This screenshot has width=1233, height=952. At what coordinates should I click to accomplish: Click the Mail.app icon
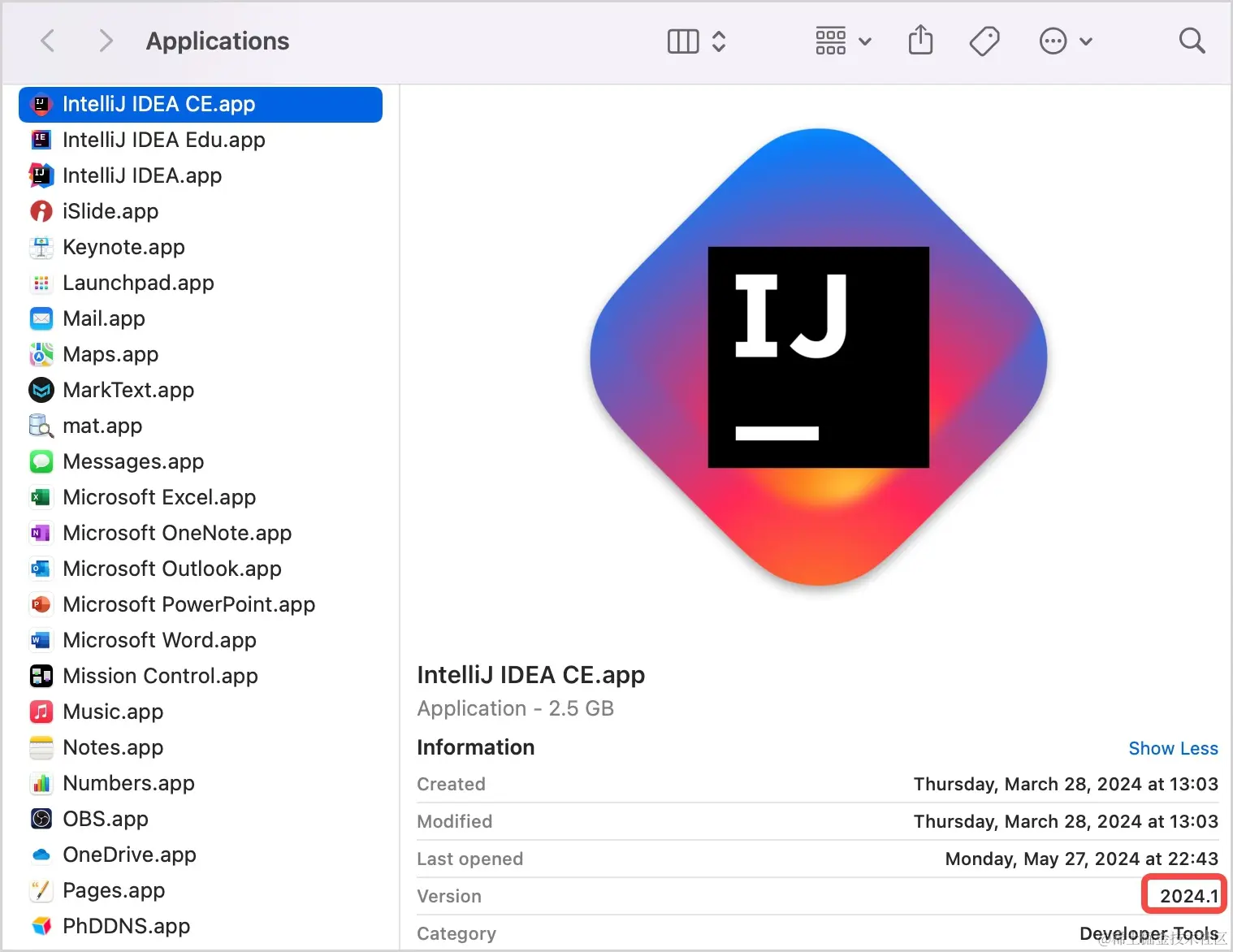coord(41,318)
